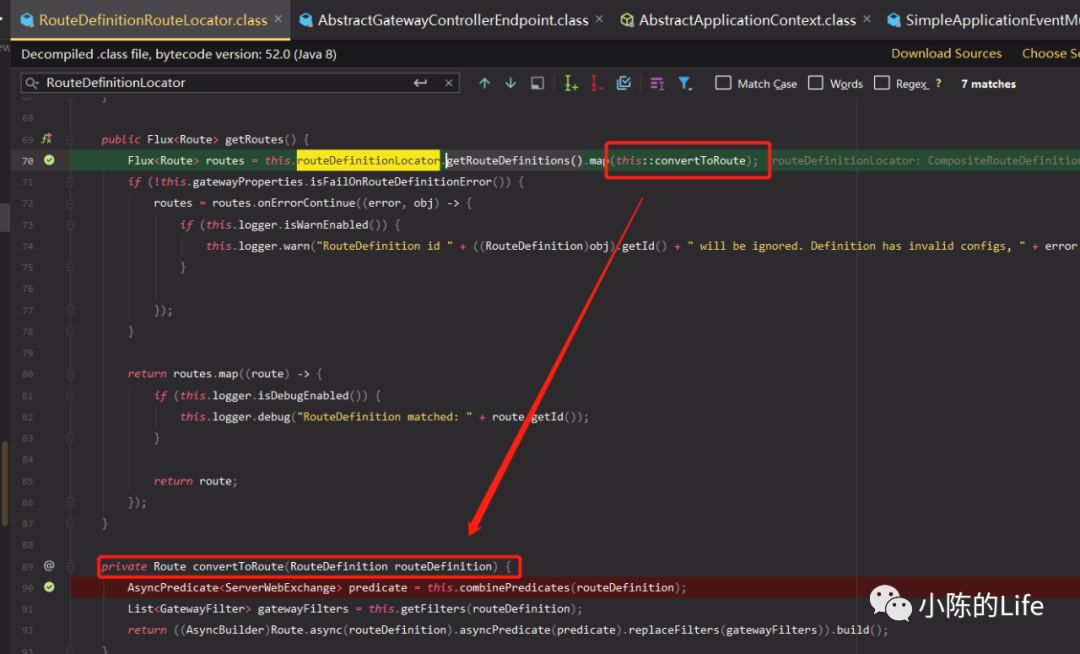Image resolution: width=1080 pixels, height=654 pixels.
Task: Open regex help question mark
Action: pos(938,83)
